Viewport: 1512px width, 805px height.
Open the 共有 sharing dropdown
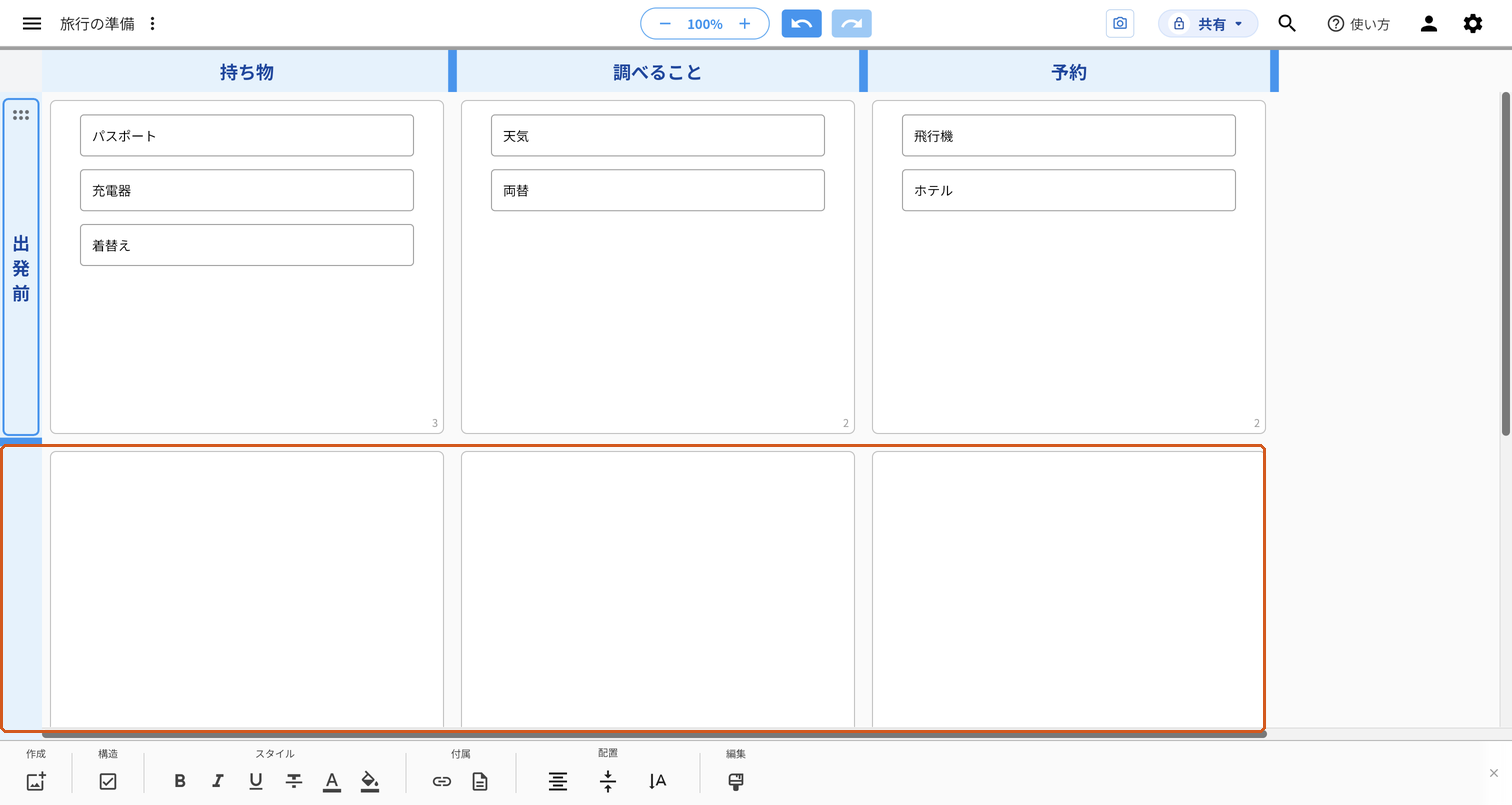pyautogui.click(x=1208, y=23)
